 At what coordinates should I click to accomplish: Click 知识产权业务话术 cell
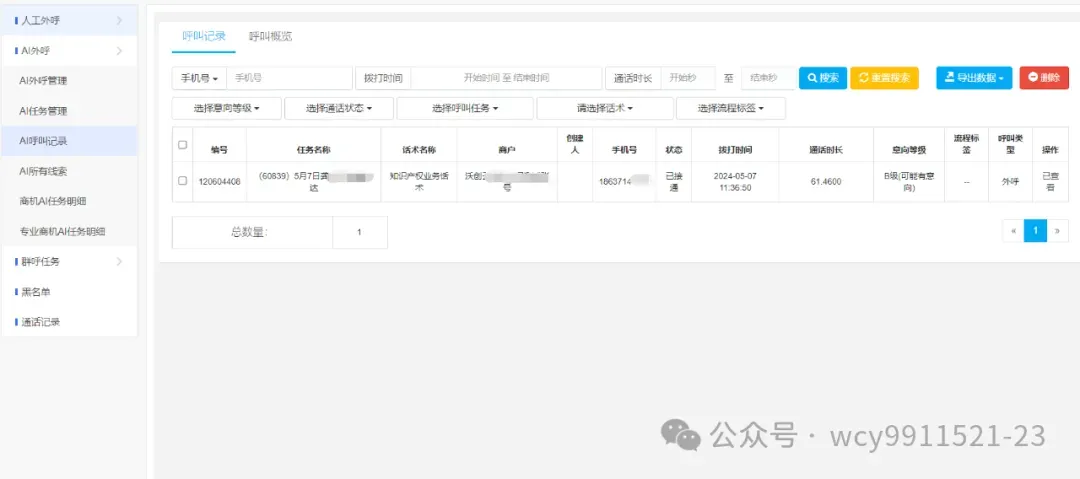coord(419,182)
